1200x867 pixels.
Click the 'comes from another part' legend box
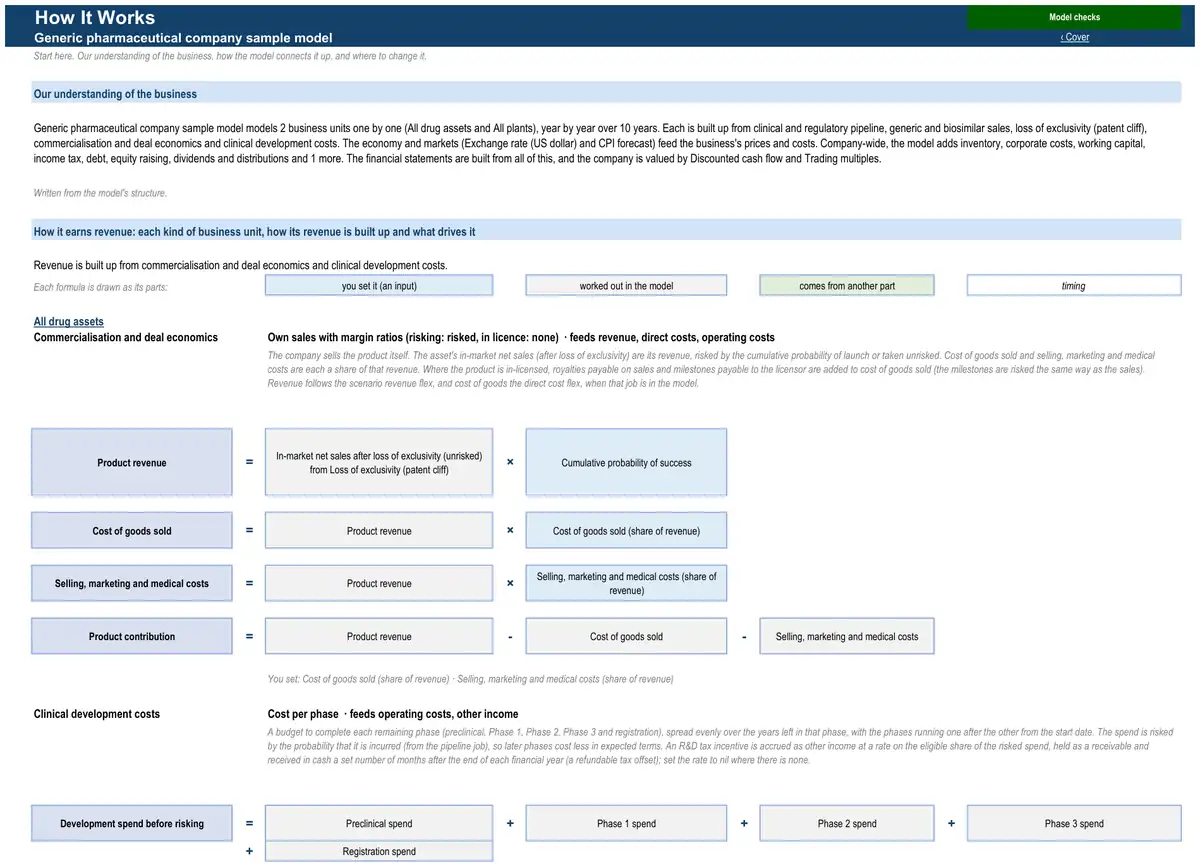click(847, 286)
